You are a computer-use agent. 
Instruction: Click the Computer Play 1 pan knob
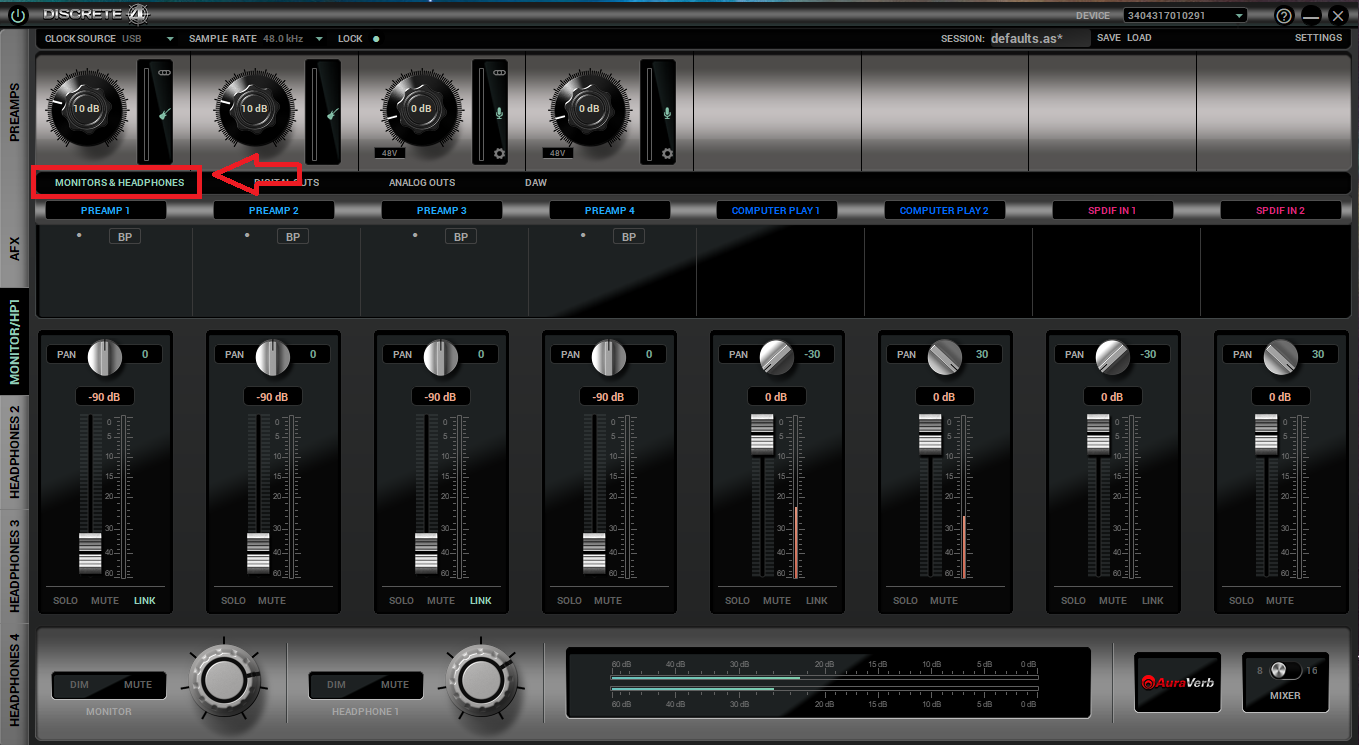tap(777, 356)
